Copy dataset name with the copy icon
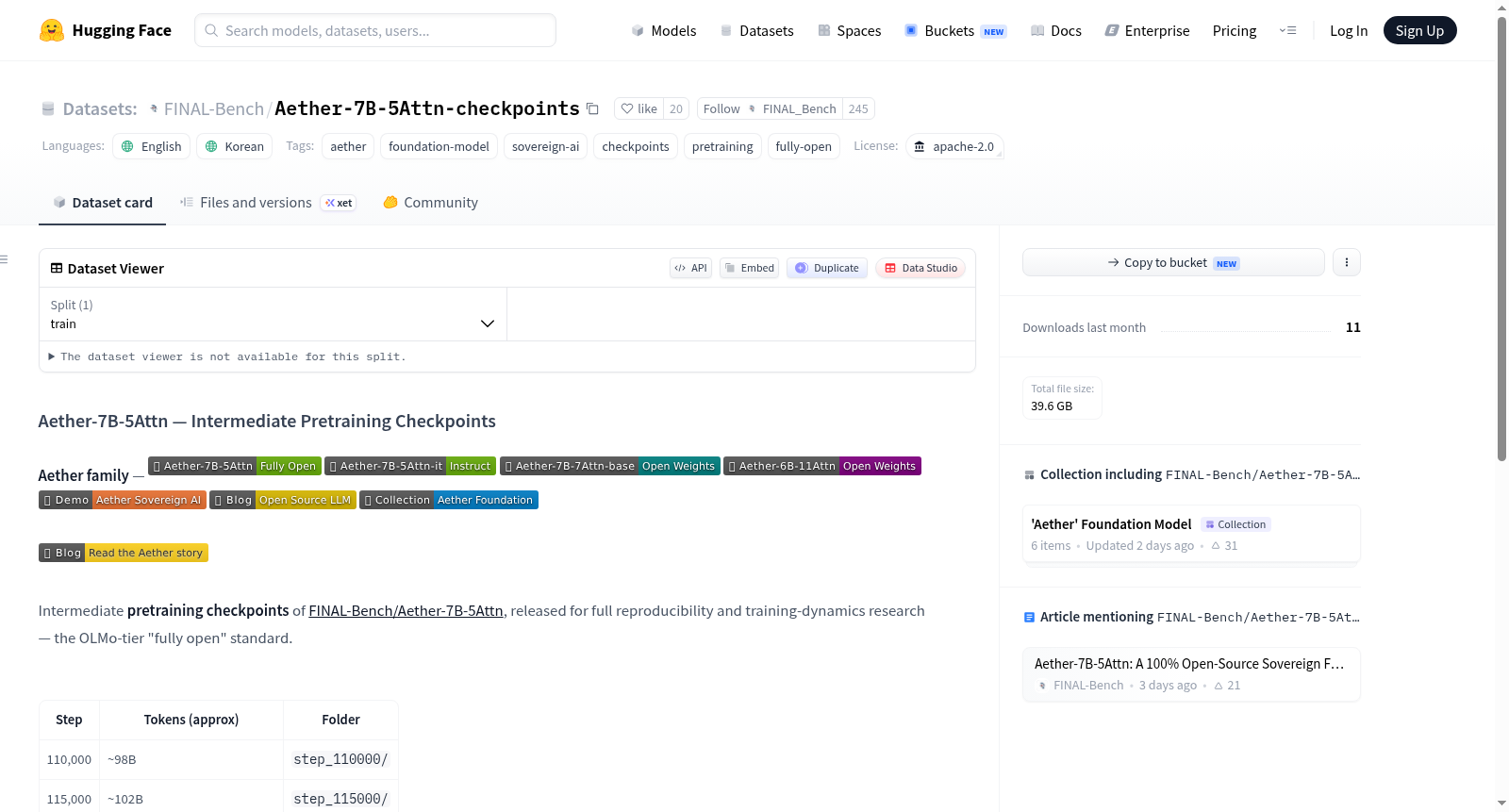This screenshot has height=812, width=1509. [592, 108]
